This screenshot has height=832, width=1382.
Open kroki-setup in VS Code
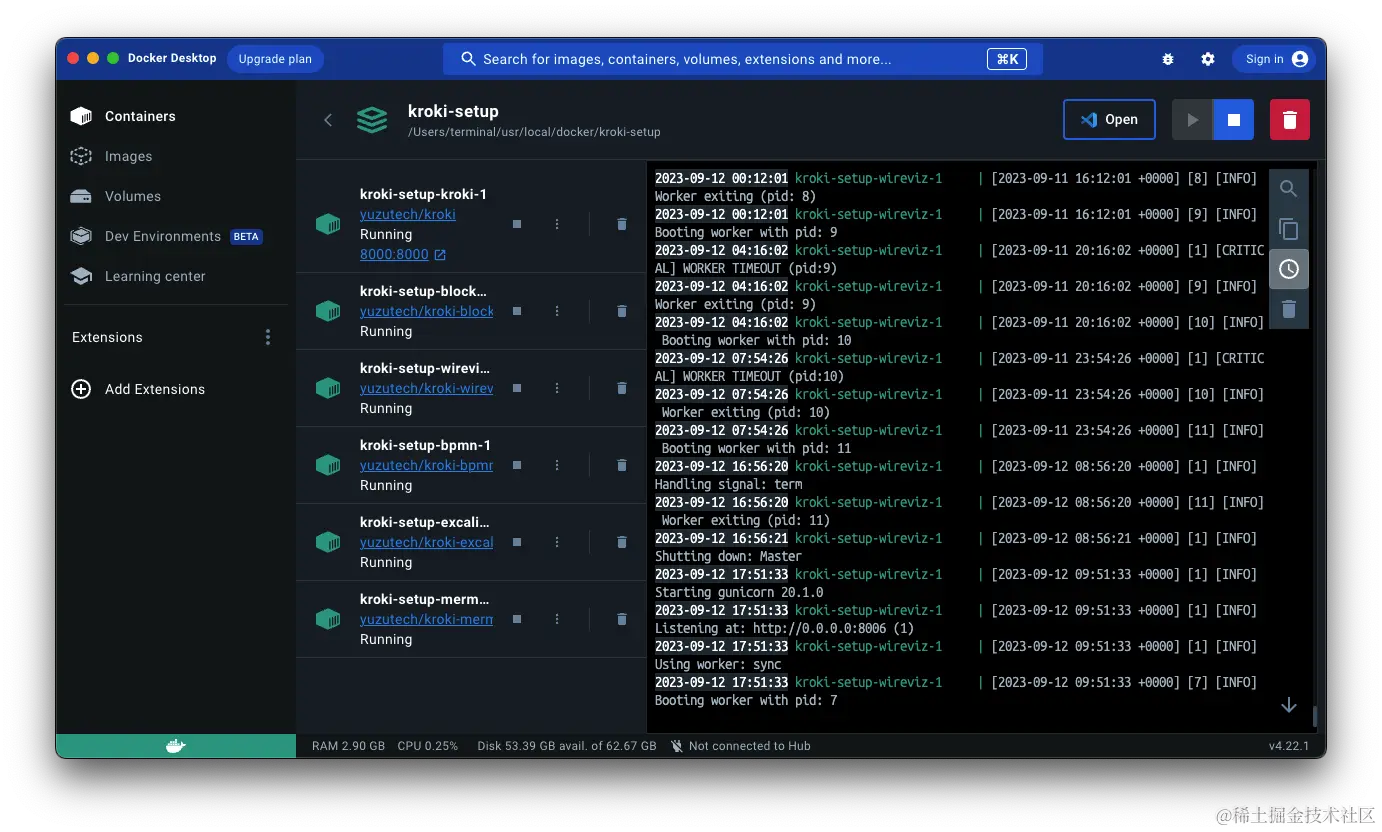[x=1109, y=120]
